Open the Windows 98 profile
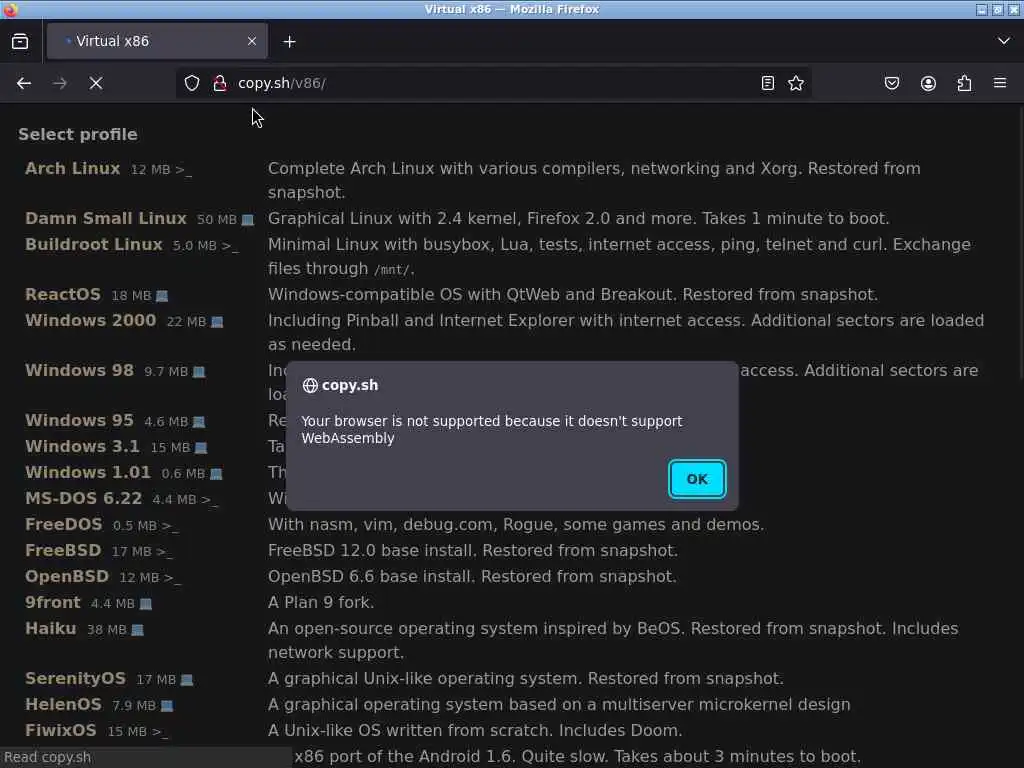Viewport: 1024px width, 768px height. (79, 370)
